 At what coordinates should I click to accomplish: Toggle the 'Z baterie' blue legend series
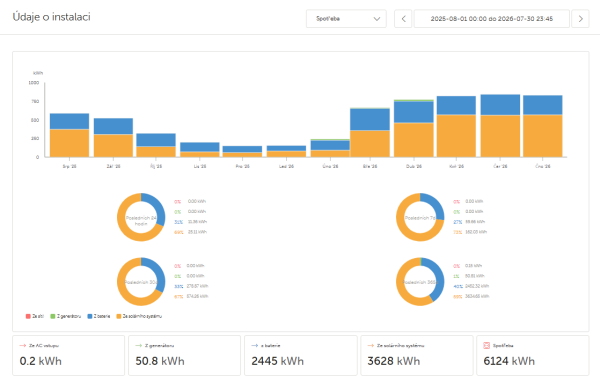(99, 316)
